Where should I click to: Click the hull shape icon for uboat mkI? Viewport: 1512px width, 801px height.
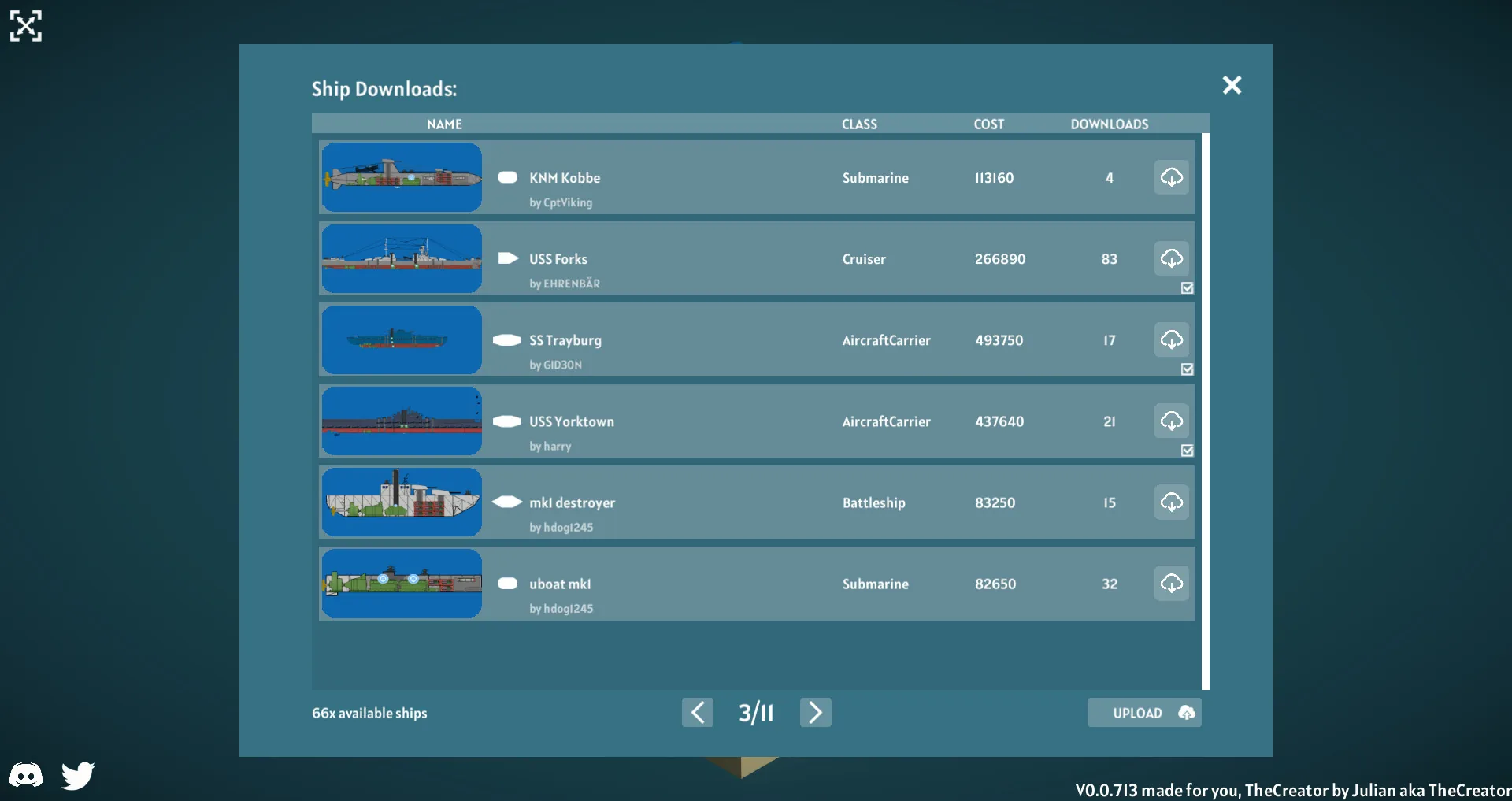[x=508, y=584]
